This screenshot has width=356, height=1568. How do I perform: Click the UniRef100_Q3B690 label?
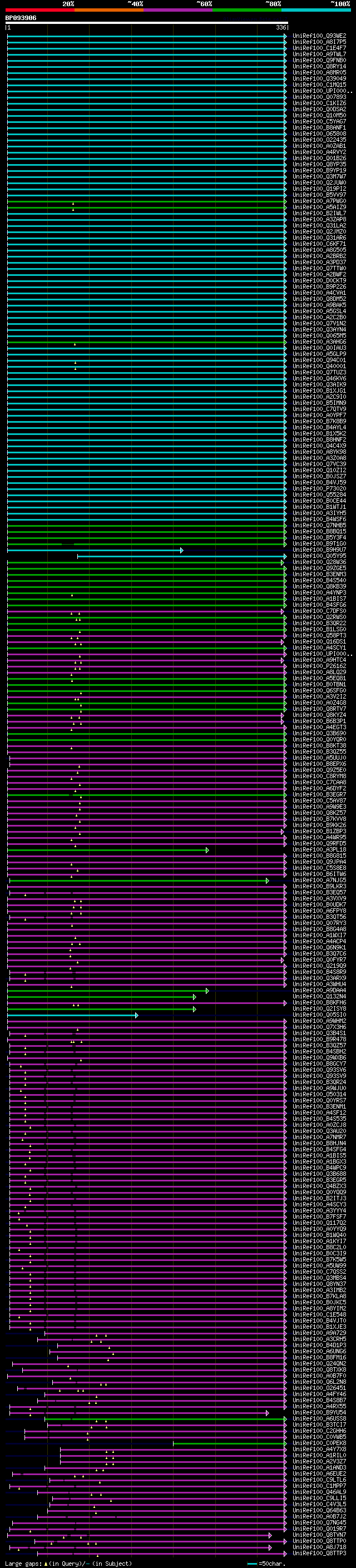click(319, 734)
